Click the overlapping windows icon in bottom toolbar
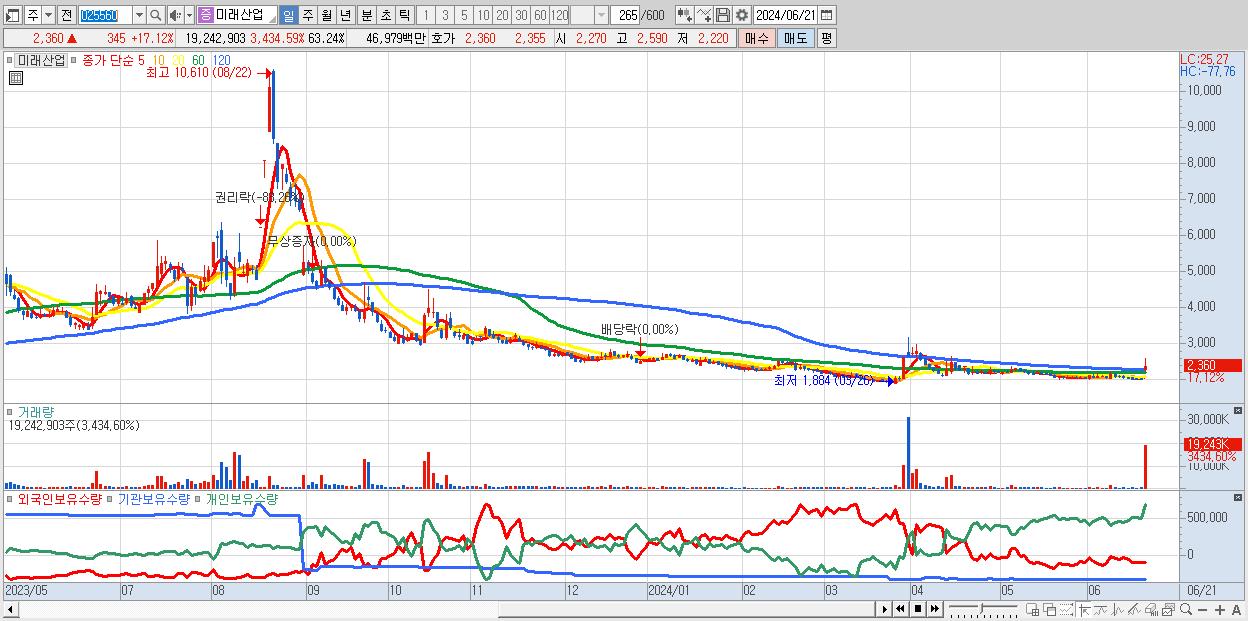 (x=1050, y=609)
